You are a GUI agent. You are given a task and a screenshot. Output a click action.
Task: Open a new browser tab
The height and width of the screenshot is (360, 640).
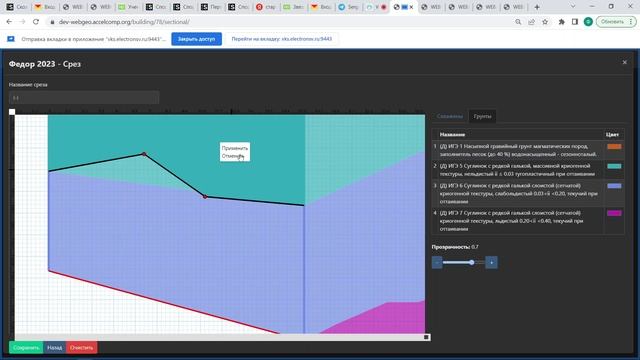pyautogui.click(x=537, y=7)
